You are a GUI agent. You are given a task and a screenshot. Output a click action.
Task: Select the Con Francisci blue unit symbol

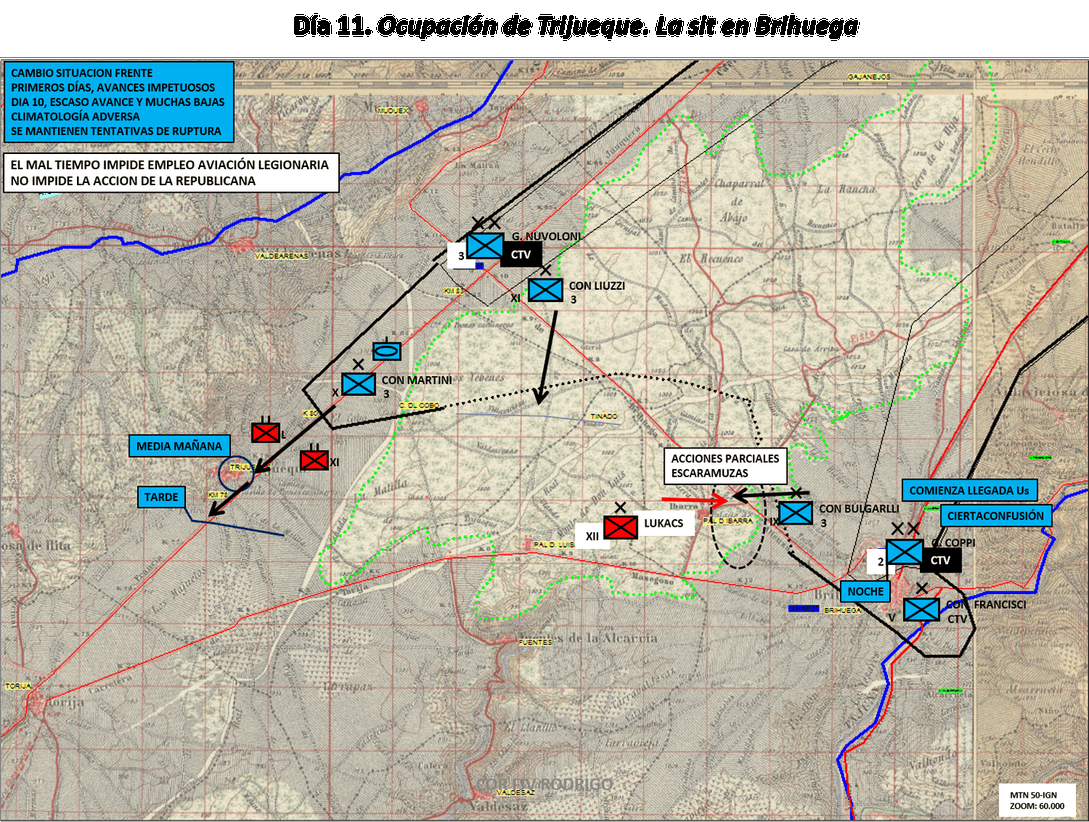coord(922,610)
